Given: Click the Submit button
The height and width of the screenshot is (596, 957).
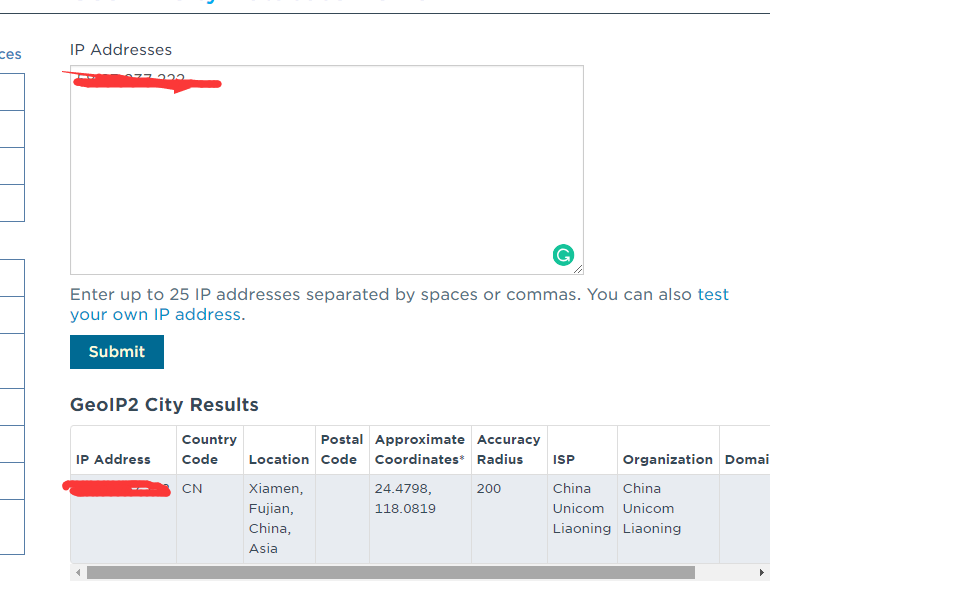Looking at the screenshot, I should point(117,352).
